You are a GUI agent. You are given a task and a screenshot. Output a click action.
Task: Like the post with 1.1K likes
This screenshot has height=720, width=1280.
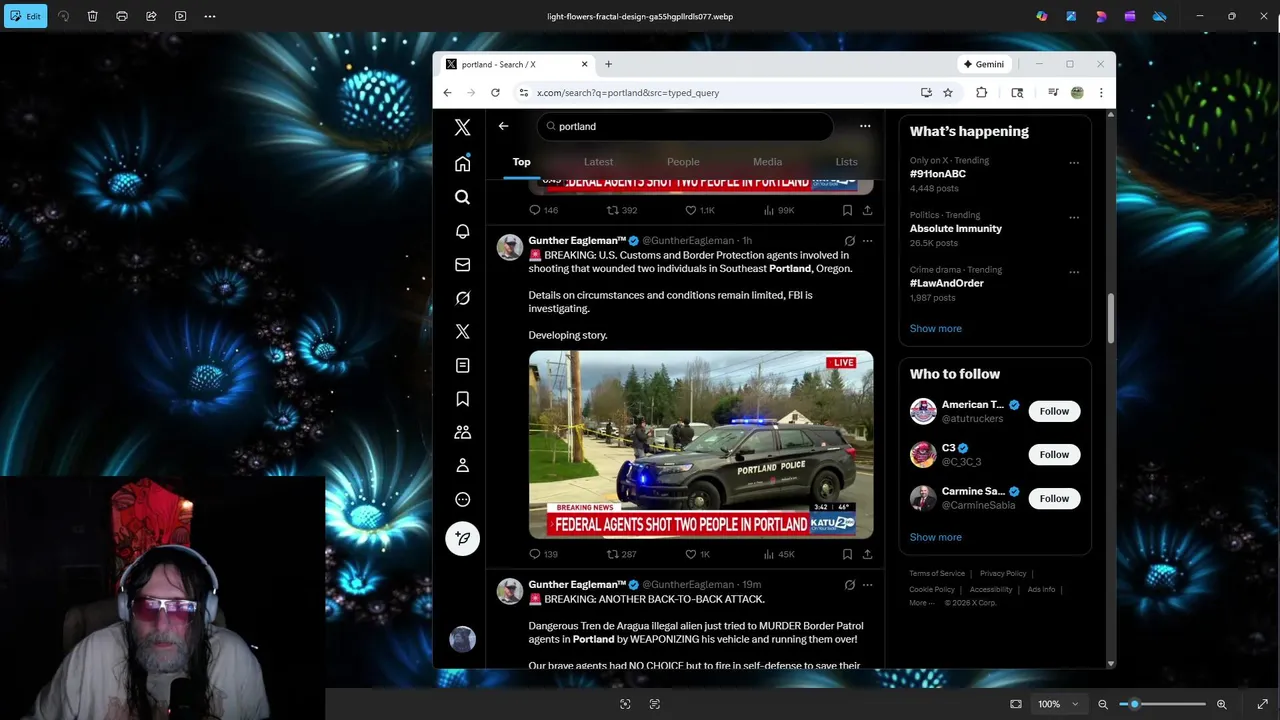pos(699,210)
